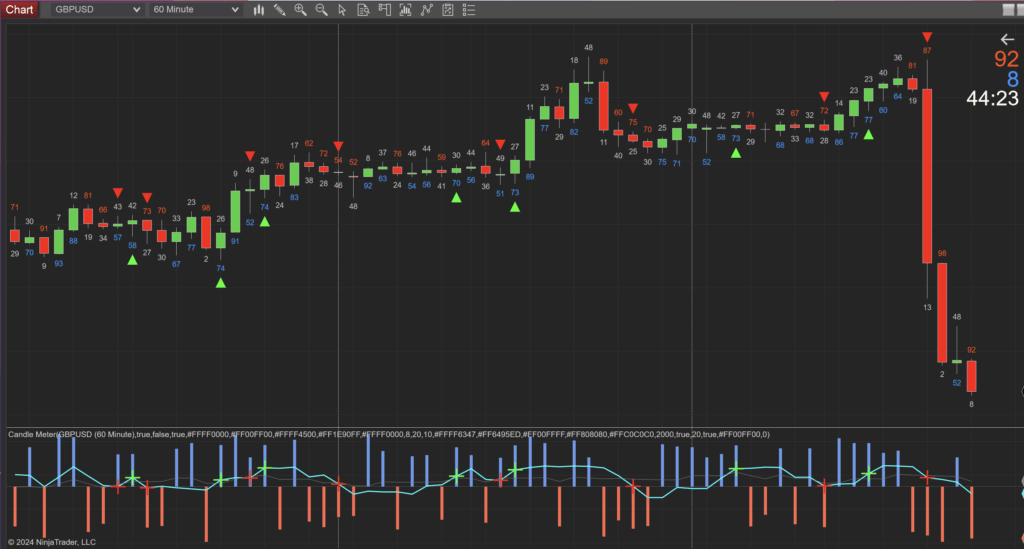Click the 44:23 bar timer text
This screenshot has height=549, width=1024.
click(x=992, y=99)
